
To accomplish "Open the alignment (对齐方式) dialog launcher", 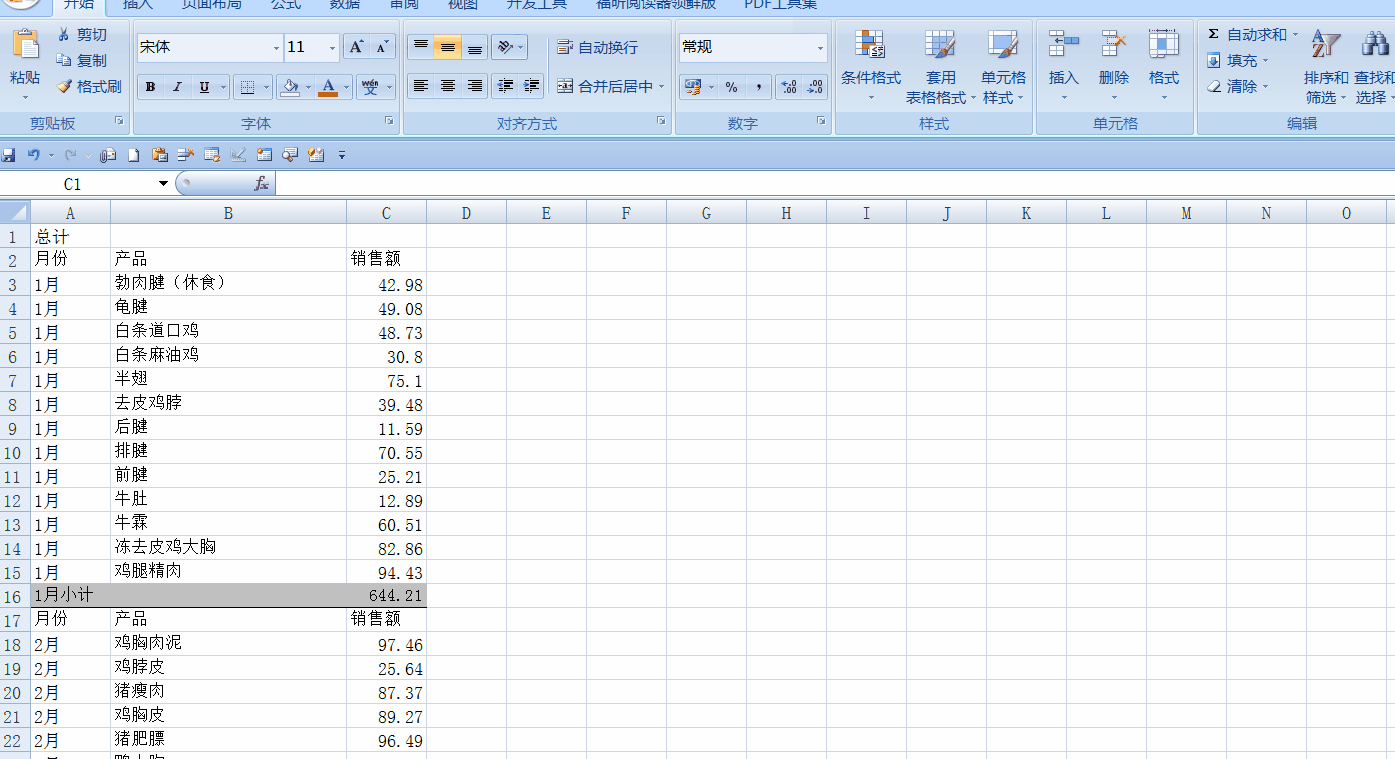I will click(x=661, y=120).
